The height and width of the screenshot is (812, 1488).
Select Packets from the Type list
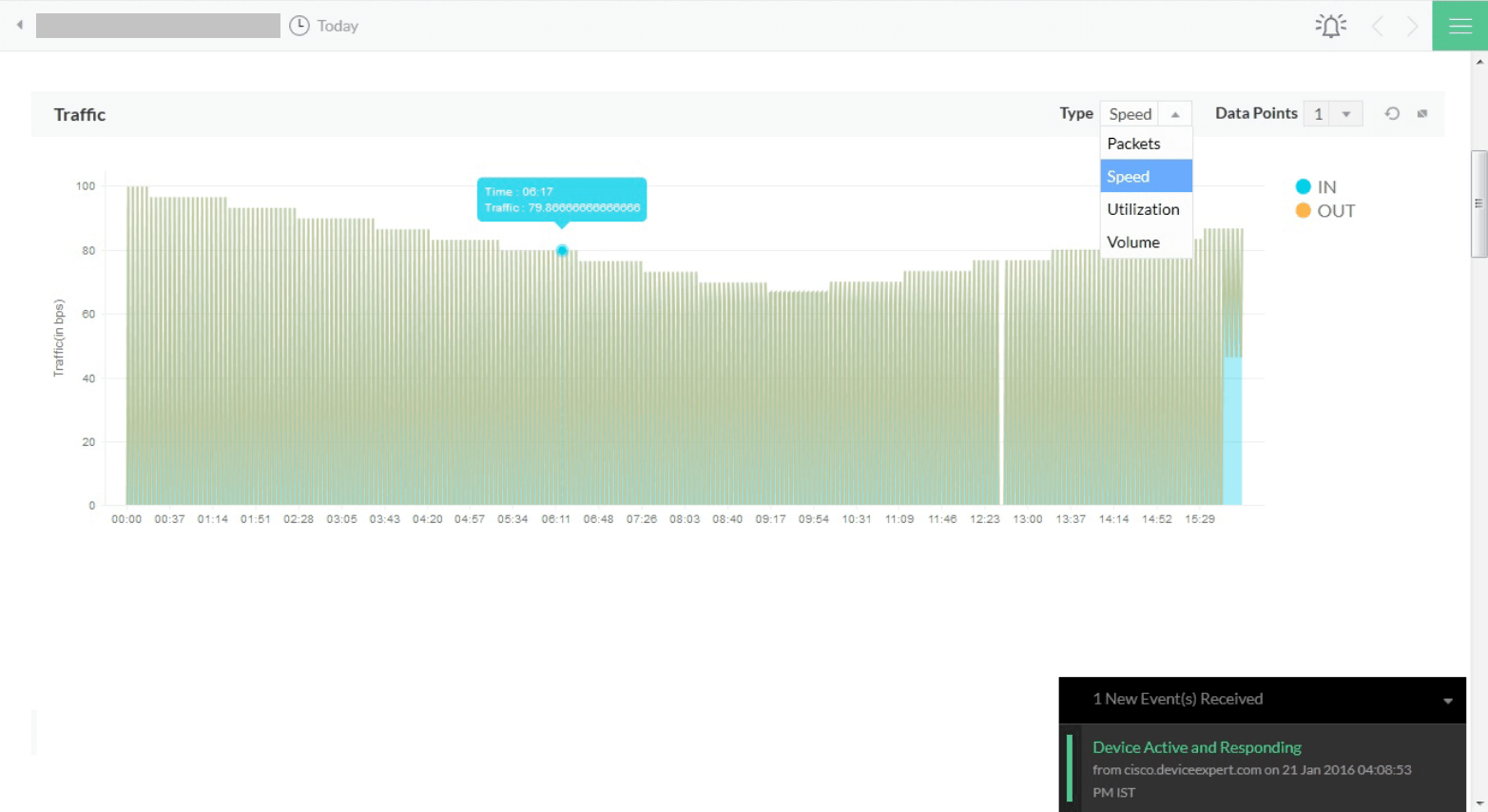tap(1133, 144)
